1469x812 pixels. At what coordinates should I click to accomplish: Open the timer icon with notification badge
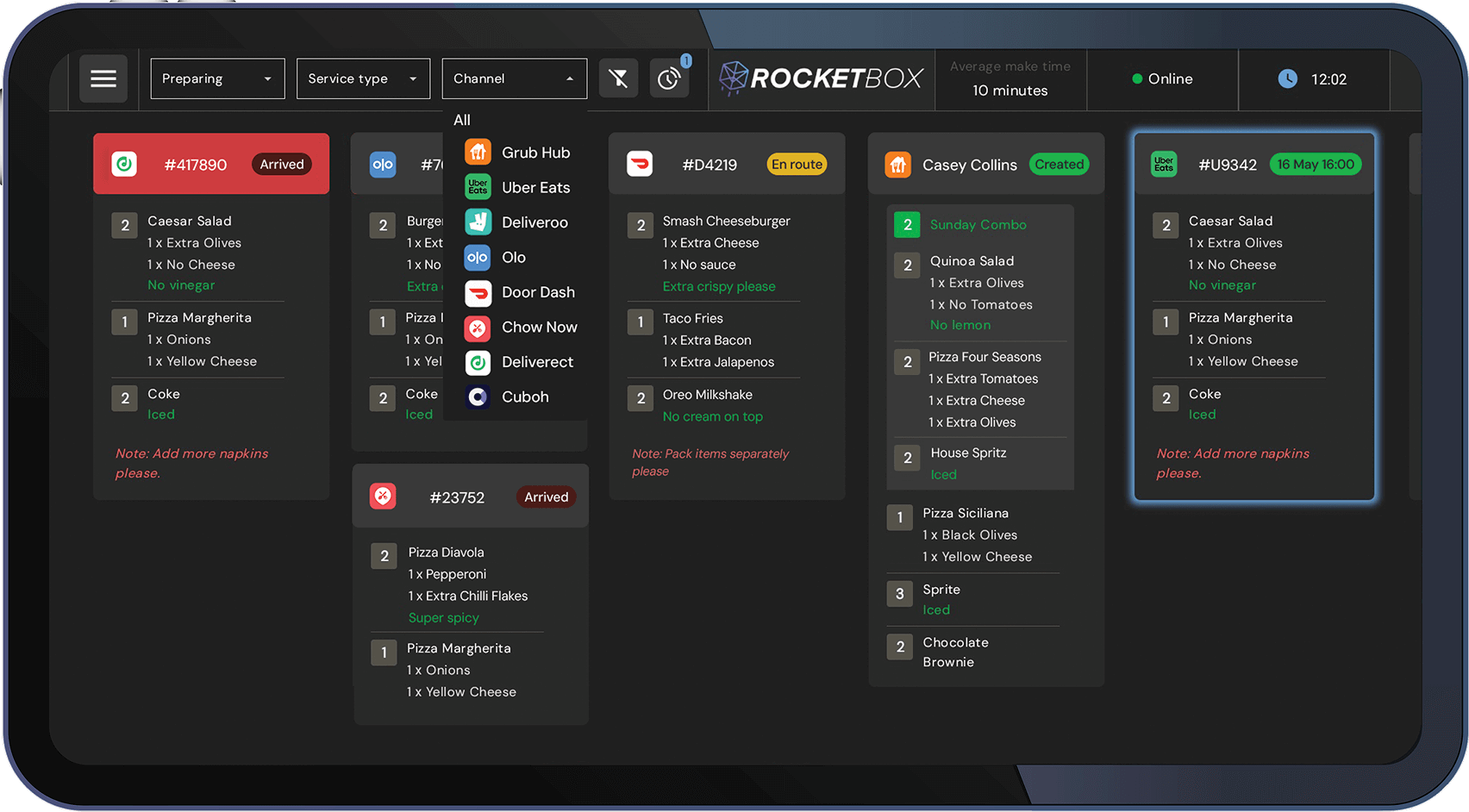[669, 78]
